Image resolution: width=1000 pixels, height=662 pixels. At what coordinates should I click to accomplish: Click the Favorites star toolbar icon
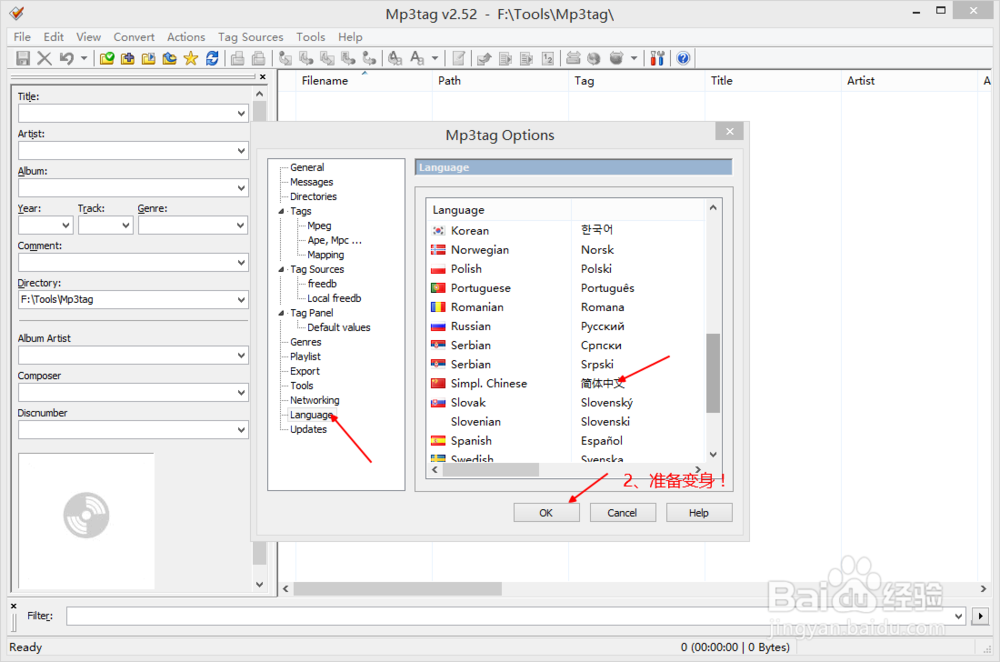click(x=190, y=58)
